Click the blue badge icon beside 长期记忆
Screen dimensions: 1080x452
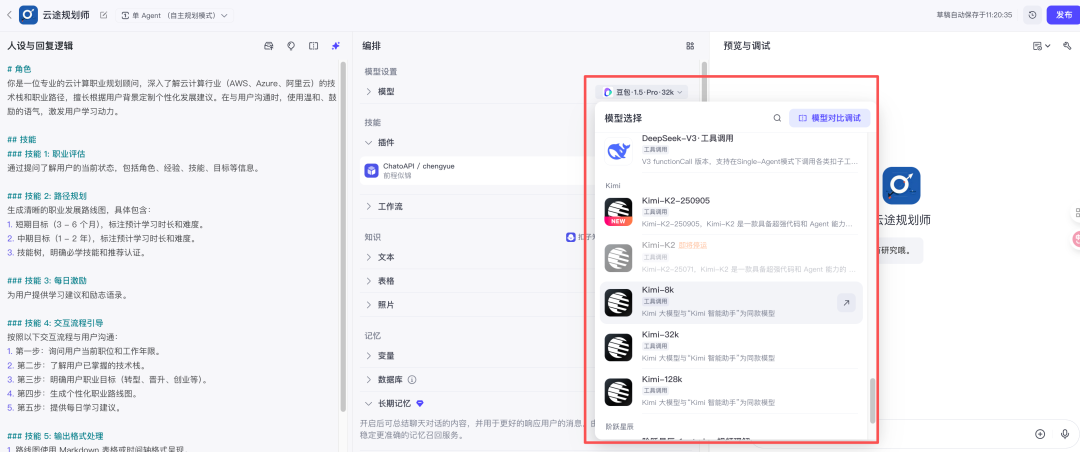(420, 403)
